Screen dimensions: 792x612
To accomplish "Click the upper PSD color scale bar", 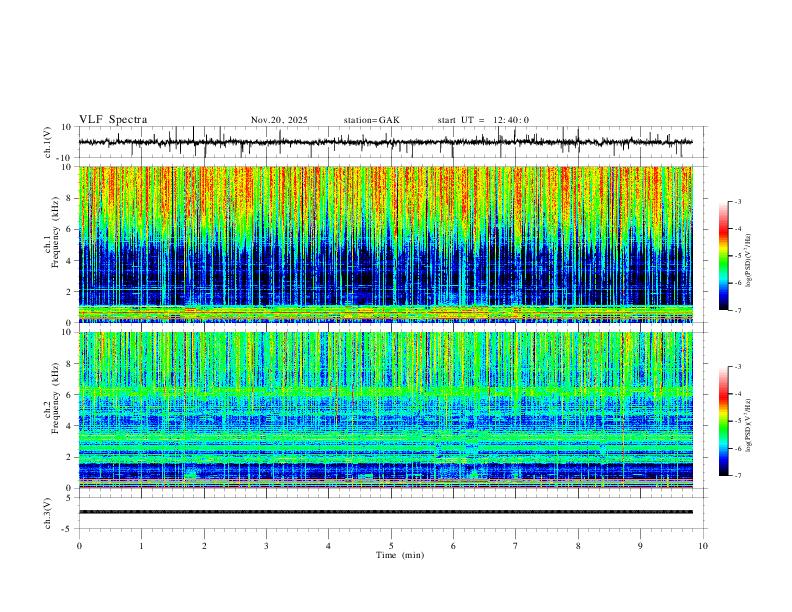I will tap(724, 256).
